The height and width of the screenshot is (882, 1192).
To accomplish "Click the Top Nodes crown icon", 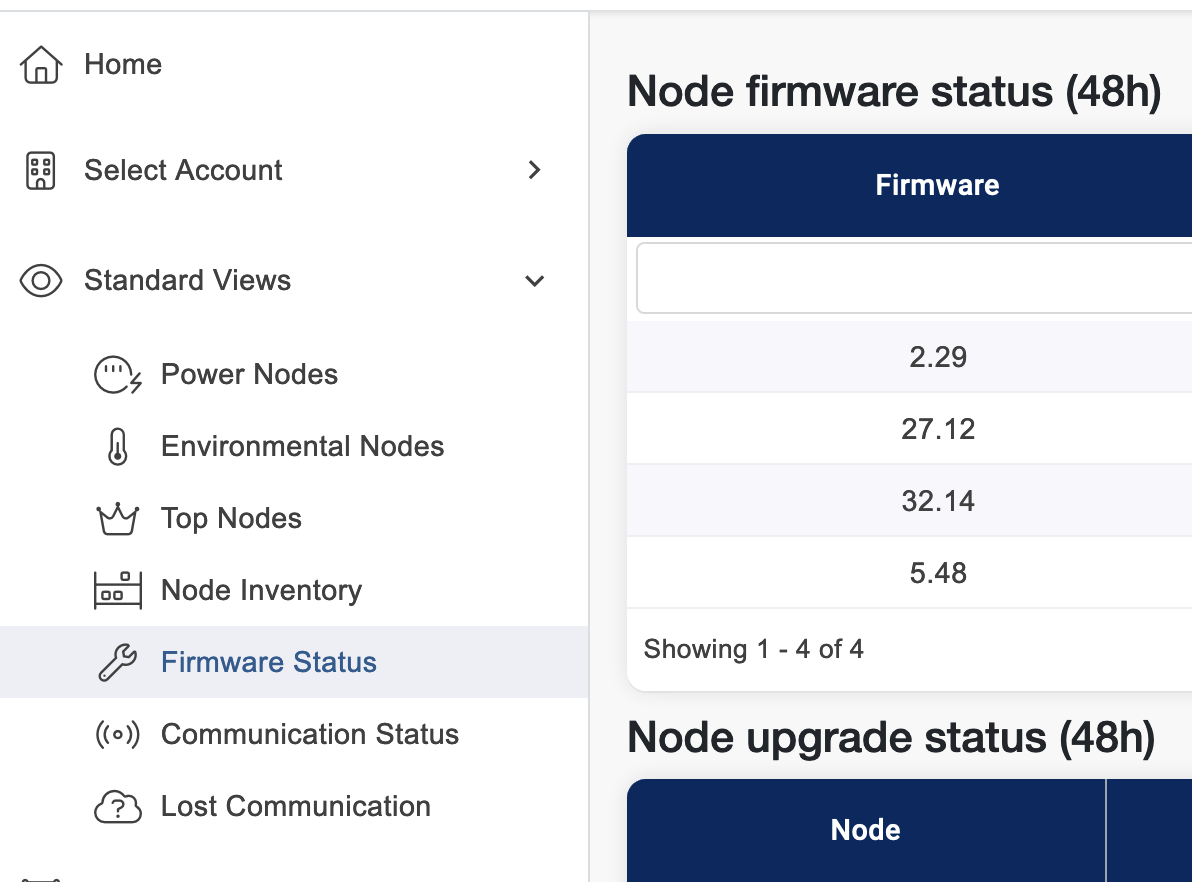I will [117, 519].
